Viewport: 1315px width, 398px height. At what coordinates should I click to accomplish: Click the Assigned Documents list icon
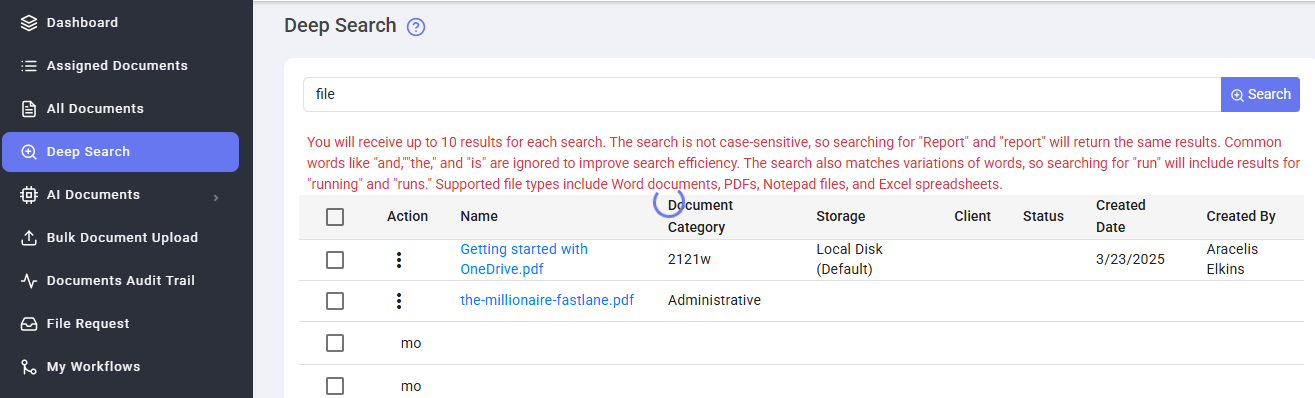[x=29, y=65]
